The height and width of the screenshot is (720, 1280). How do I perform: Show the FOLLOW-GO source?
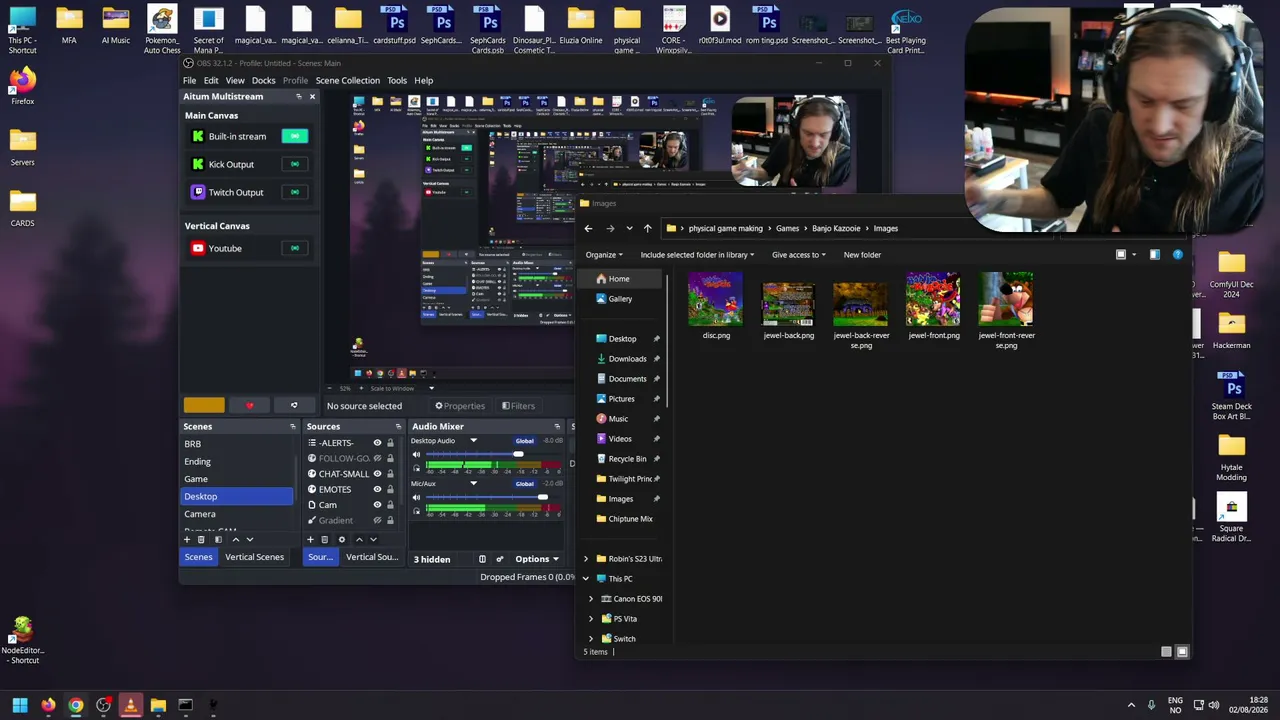coord(377,458)
